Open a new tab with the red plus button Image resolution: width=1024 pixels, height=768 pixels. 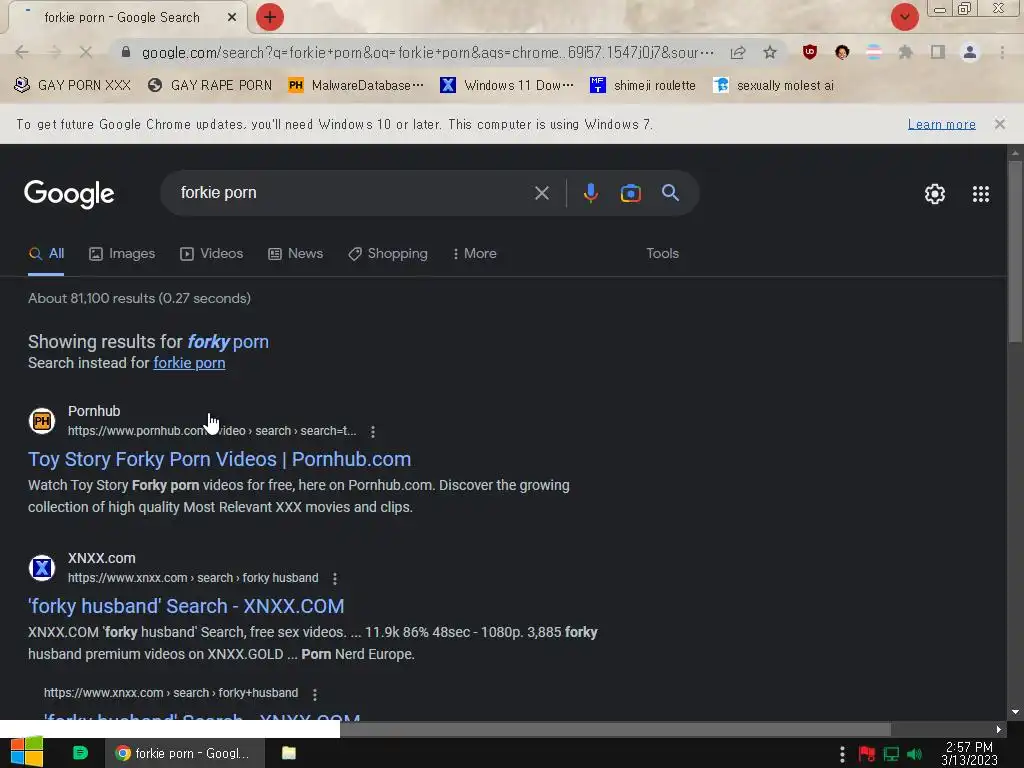[270, 17]
